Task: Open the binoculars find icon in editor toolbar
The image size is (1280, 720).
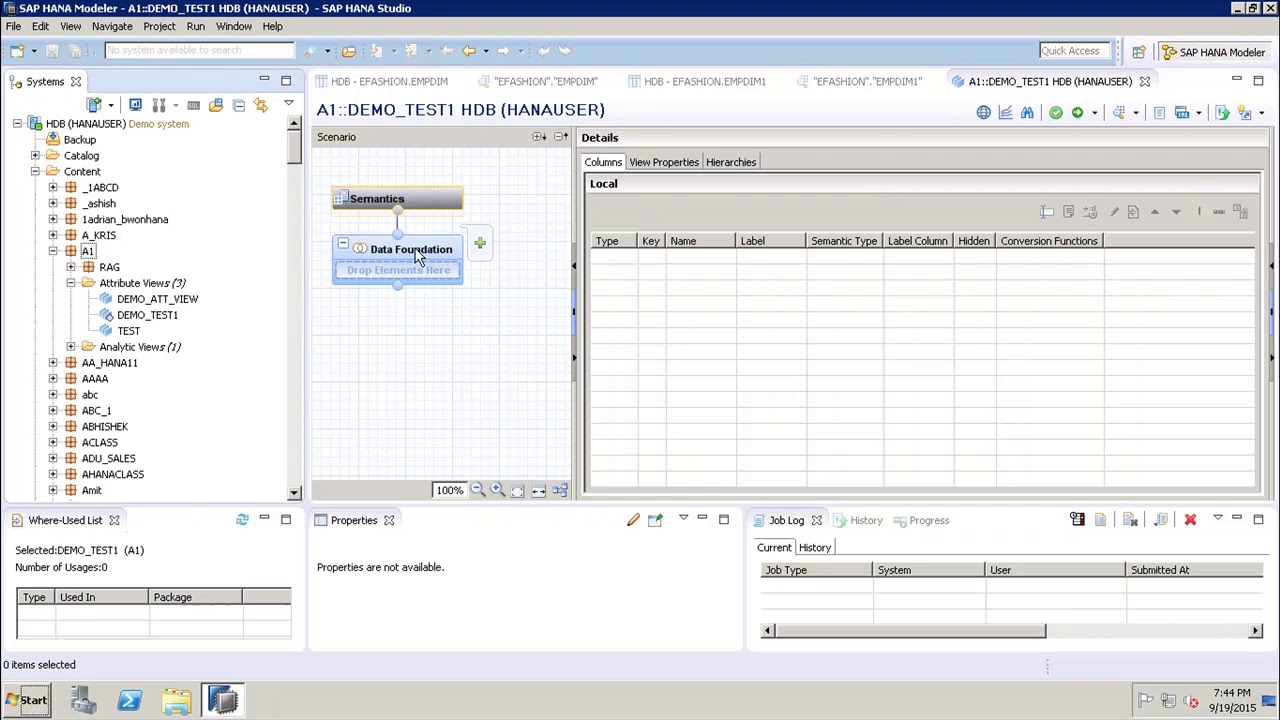Action: (1027, 113)
